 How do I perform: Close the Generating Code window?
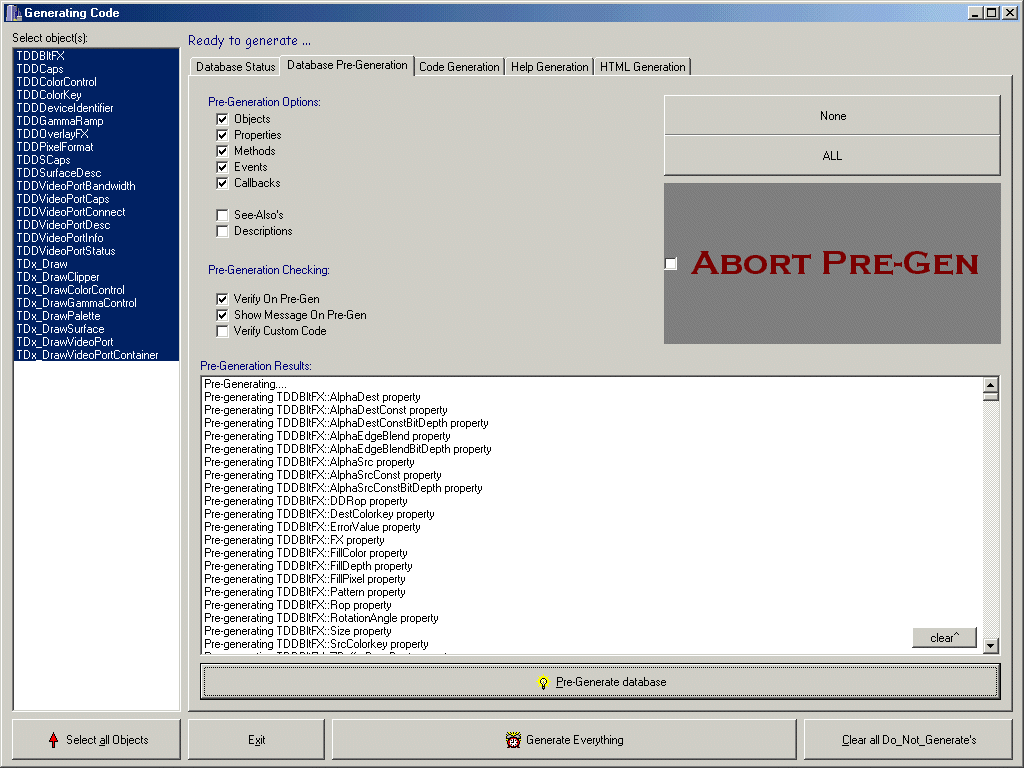pos(1009,13)
